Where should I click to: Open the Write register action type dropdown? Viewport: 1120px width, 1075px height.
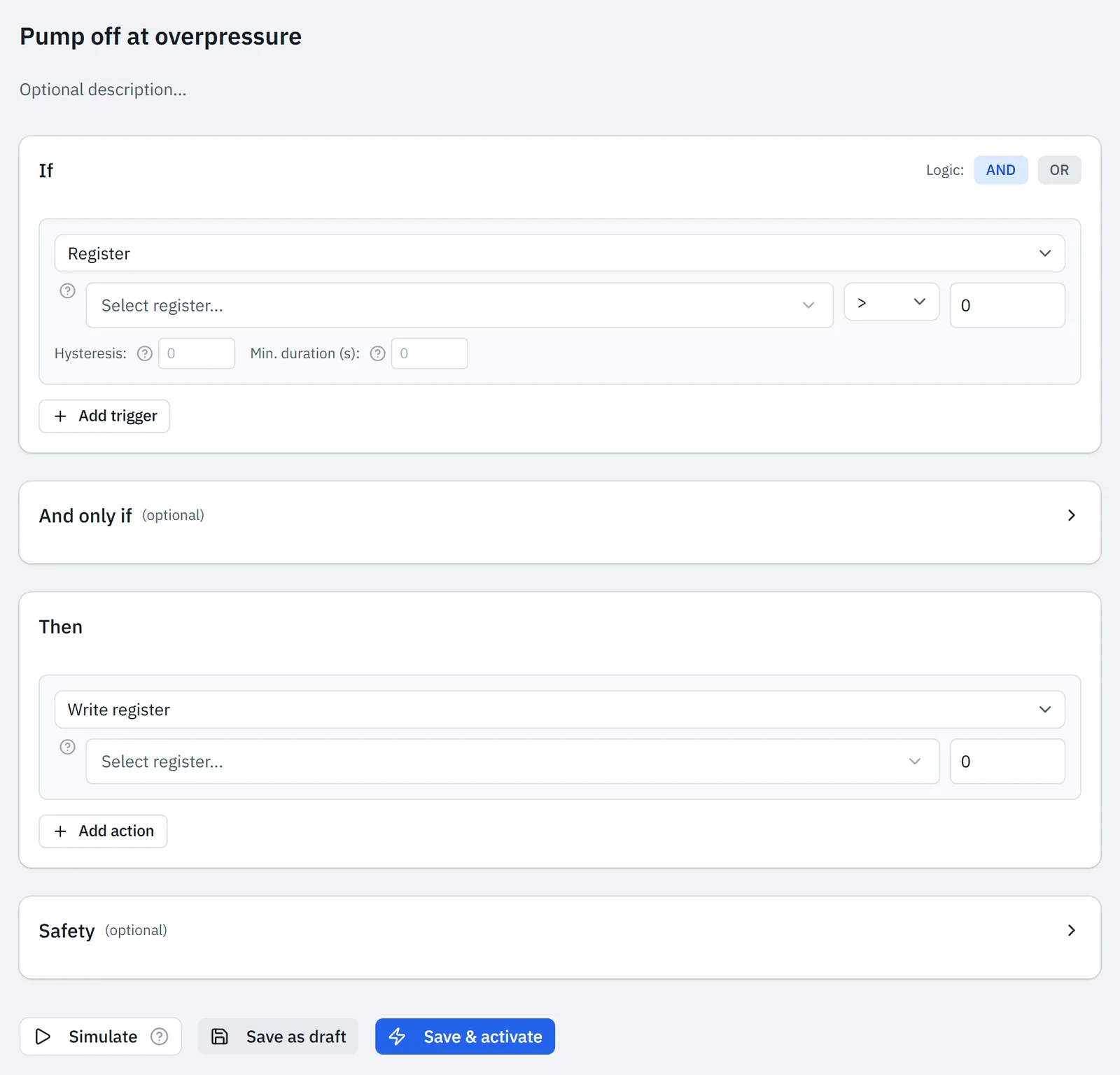[559, 710]
